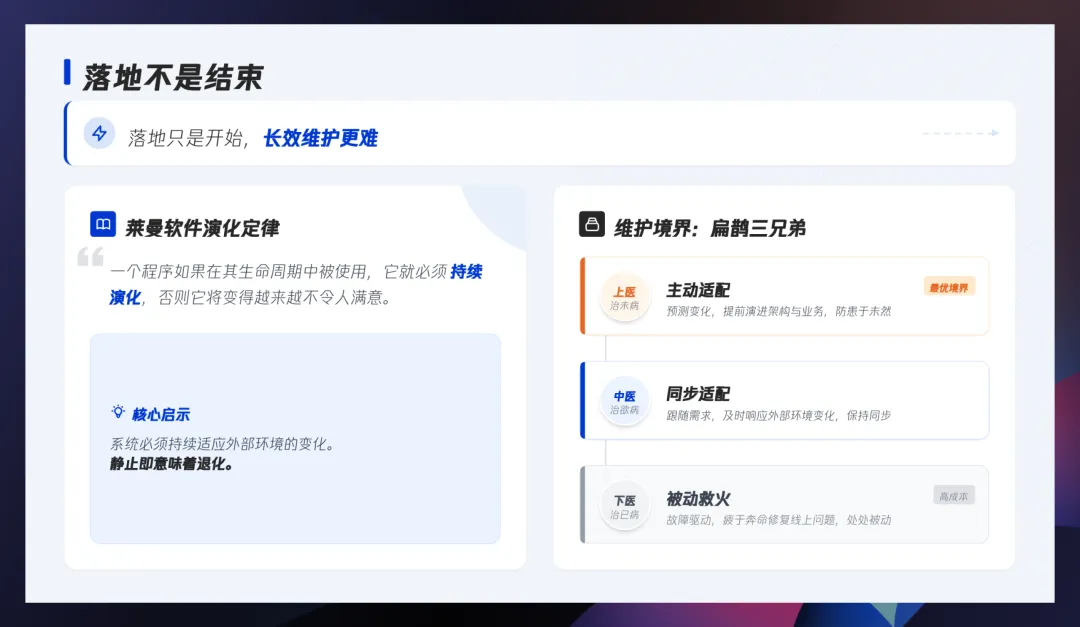Click the quotation mark icon
This screenshot has width=1080, height=627.
(x=90, y=257)
